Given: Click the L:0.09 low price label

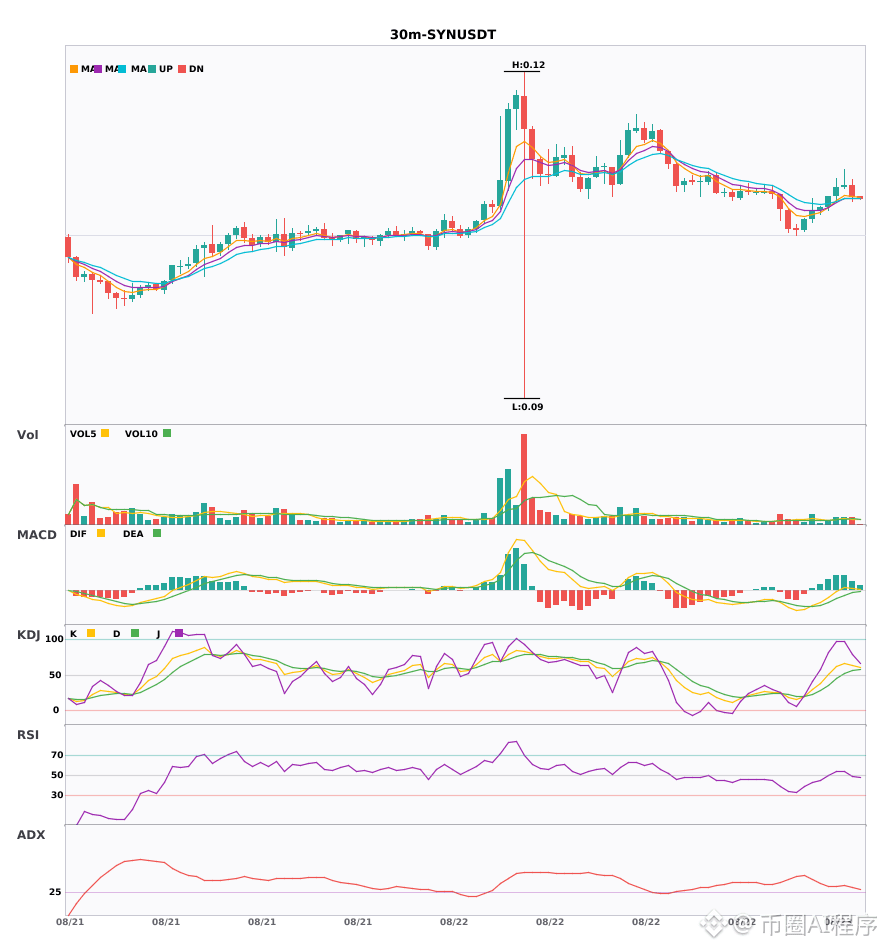Looking at the screenshot, I should tap(528, 407).
